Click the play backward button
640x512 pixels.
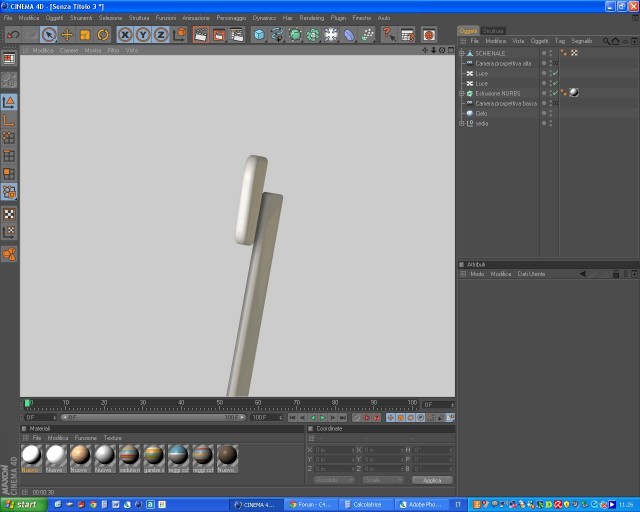pyautogui.click(x=313, y=418)
